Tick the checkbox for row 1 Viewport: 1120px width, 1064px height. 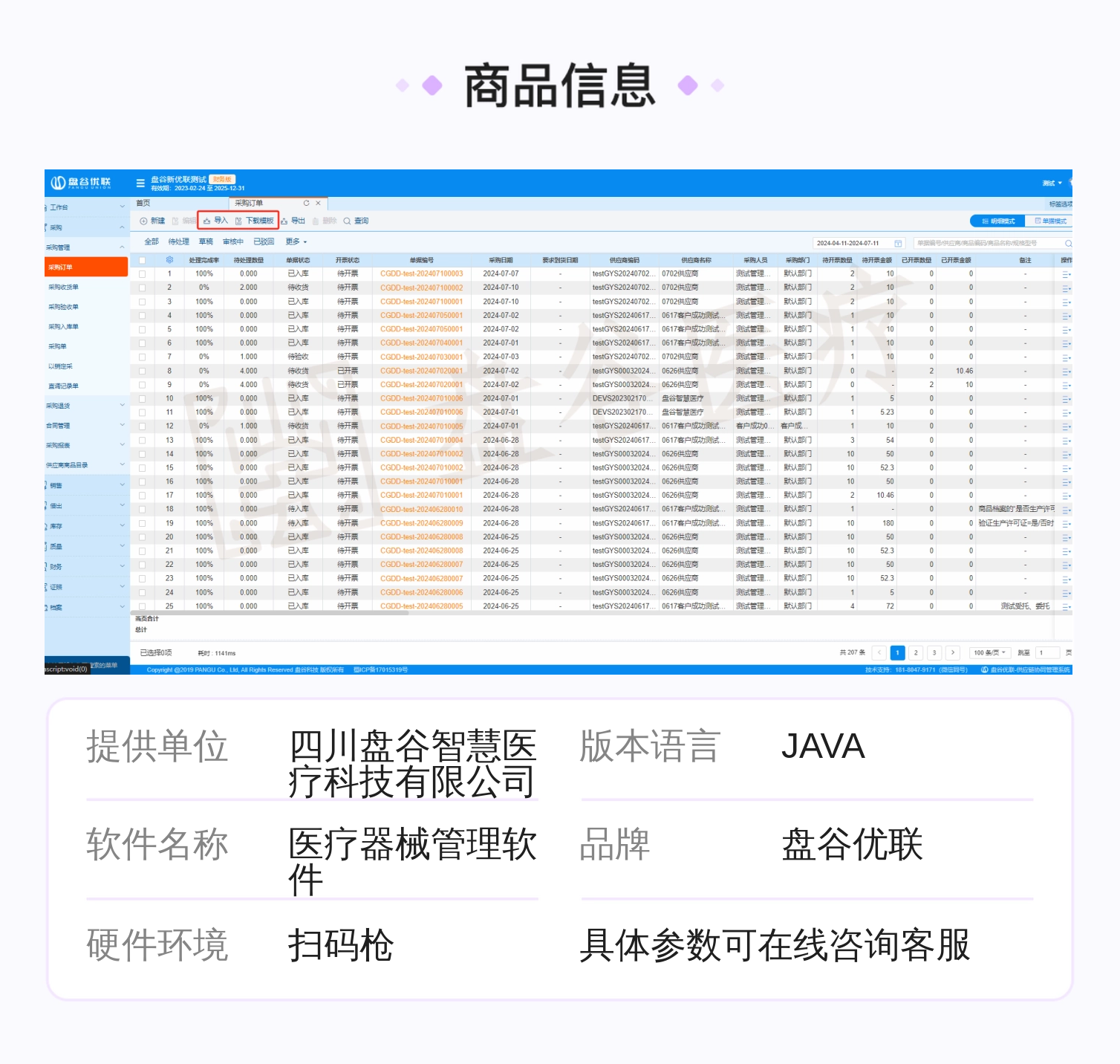142,274
